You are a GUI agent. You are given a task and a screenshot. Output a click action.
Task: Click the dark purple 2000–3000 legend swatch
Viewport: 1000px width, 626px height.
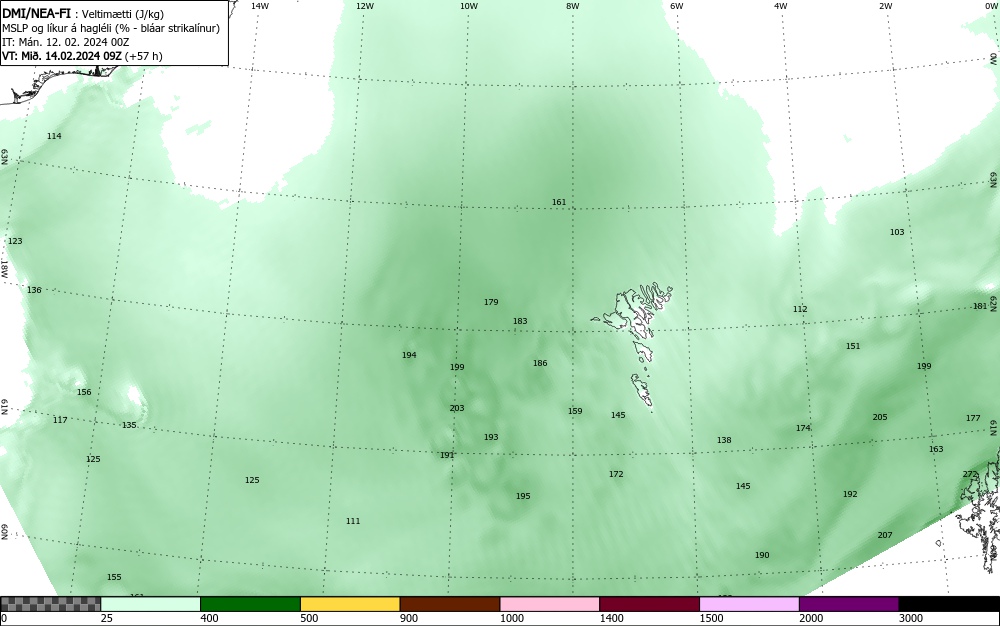(x=849, y=604)
